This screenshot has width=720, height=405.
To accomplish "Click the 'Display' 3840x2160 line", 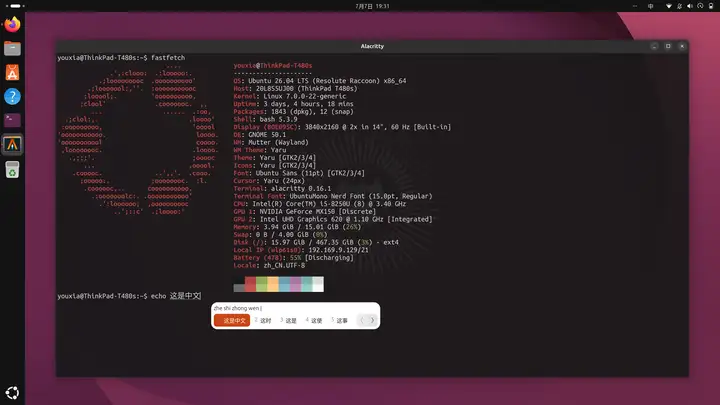I will pyautogui.click(x=342, y=127).
